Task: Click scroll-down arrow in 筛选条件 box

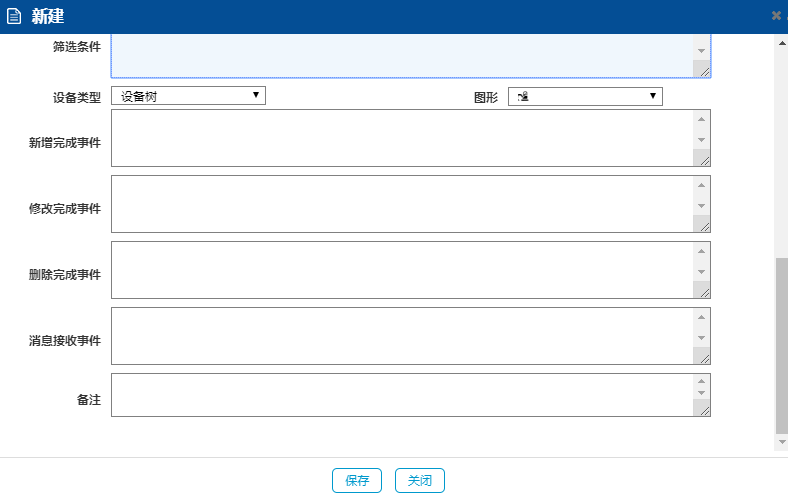Action: 702,50
